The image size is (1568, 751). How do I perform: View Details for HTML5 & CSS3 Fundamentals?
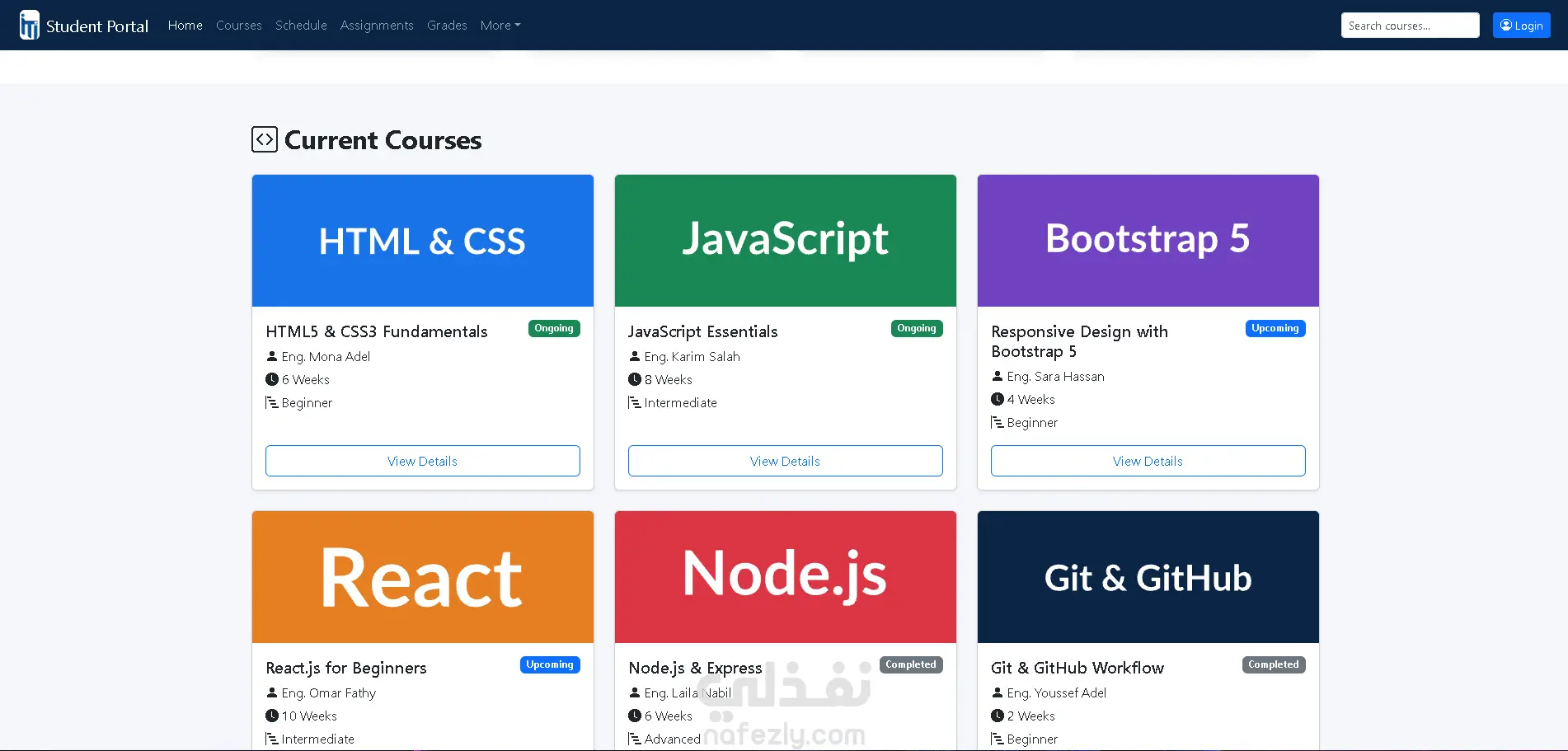[x=423, y=461]
